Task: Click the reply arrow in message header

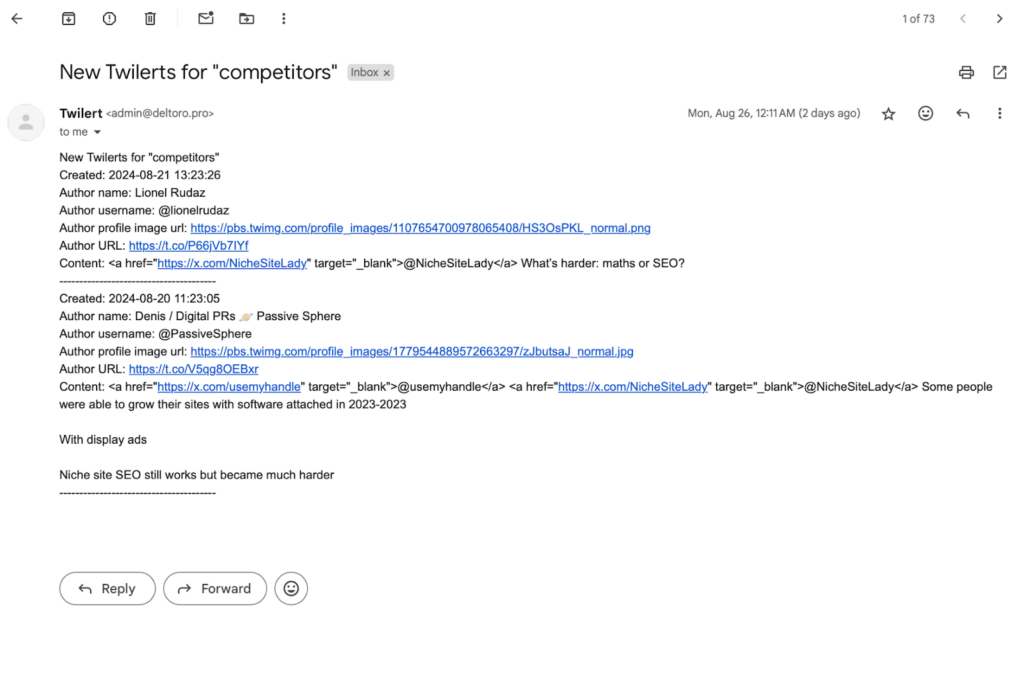Action: point(962,114)
